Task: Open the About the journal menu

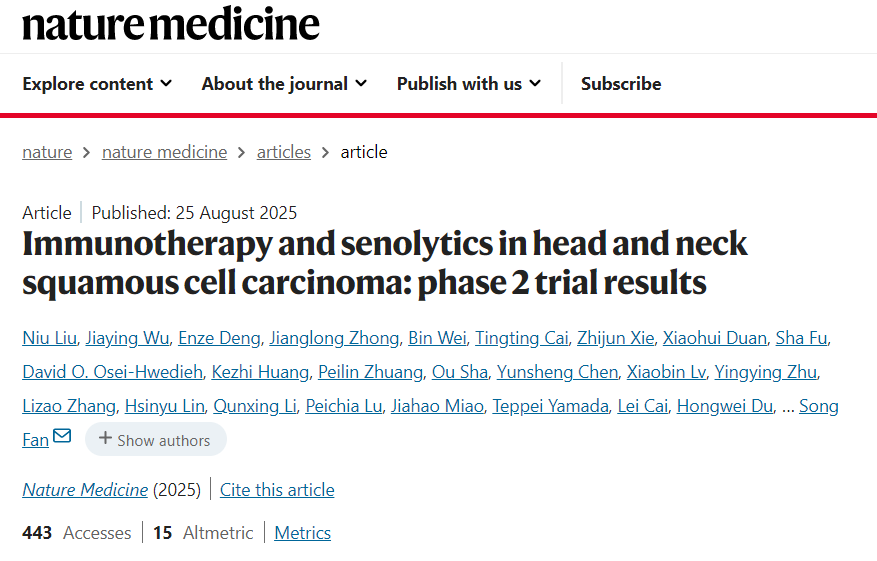Action: [284, 84]
